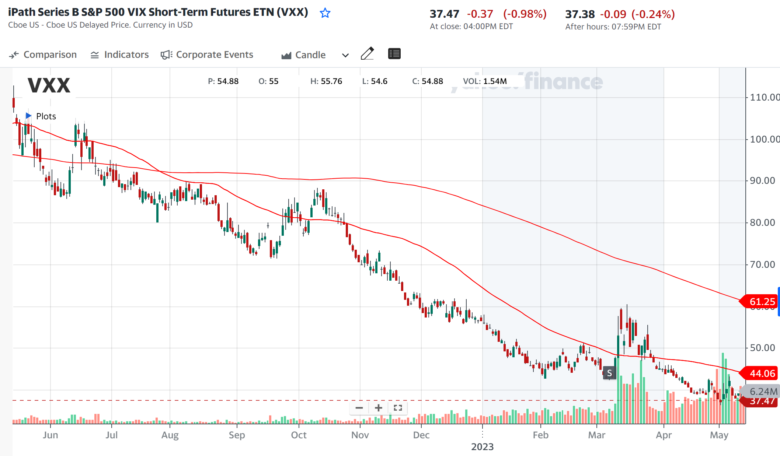Click the Oct month axis label
This screenshot has height=456, width=780.
298,435
